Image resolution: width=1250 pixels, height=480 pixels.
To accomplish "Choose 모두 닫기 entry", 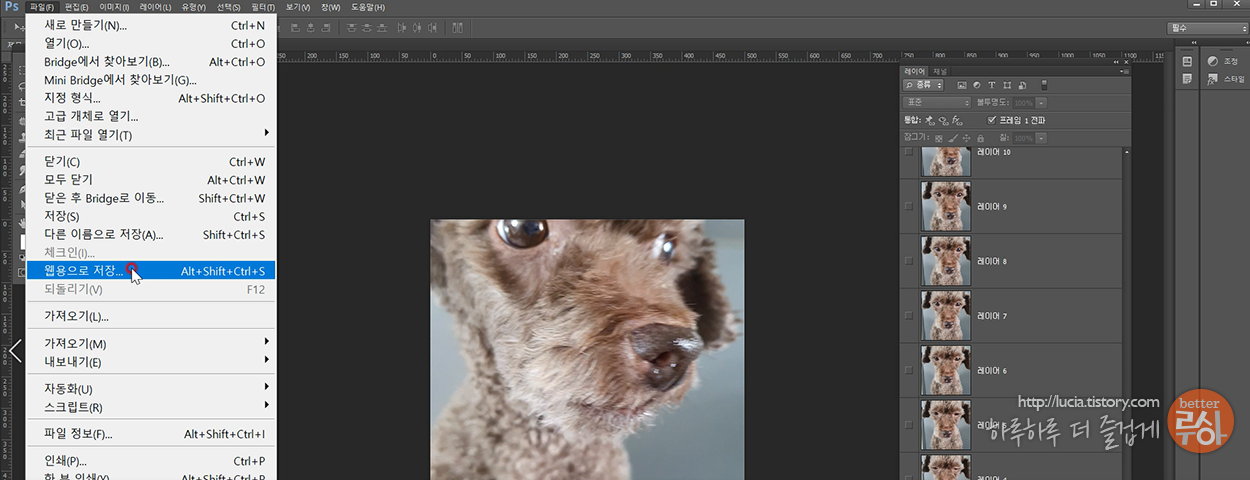I will pyautogui.click(x=150, y=180).
